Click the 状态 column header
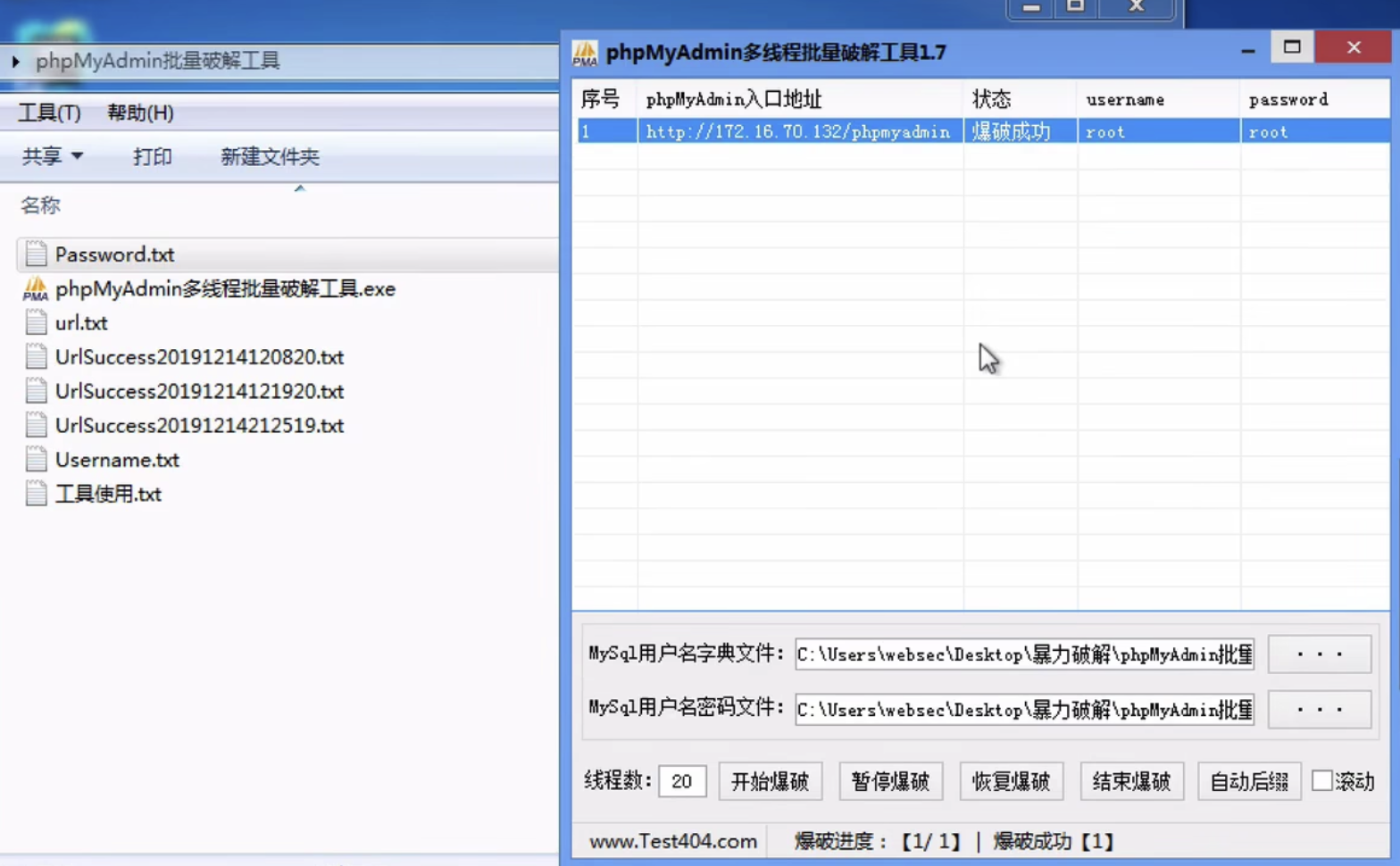Viewport: 1400px width, 866px height. click(1021, 99)
